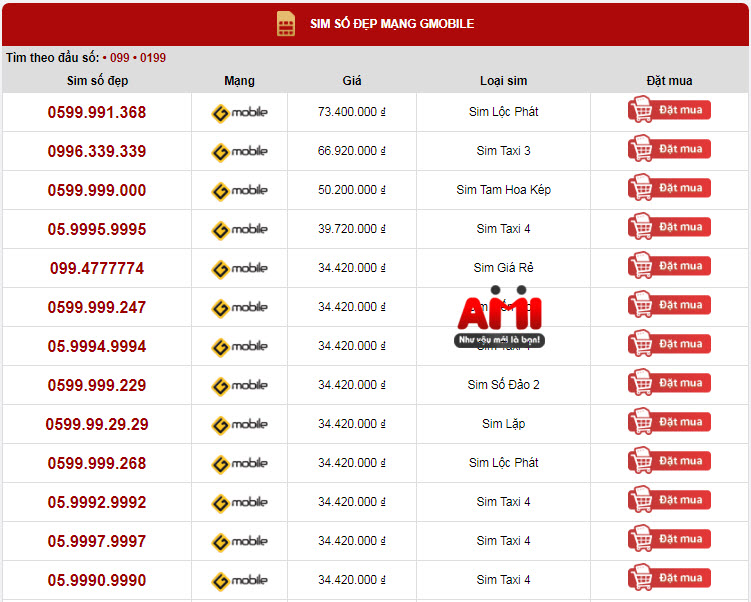Click Đặt mua for 0599.991.368
The height and width of the screenshot is (602, 751).
pyautogui.click(x=669, y=109)
